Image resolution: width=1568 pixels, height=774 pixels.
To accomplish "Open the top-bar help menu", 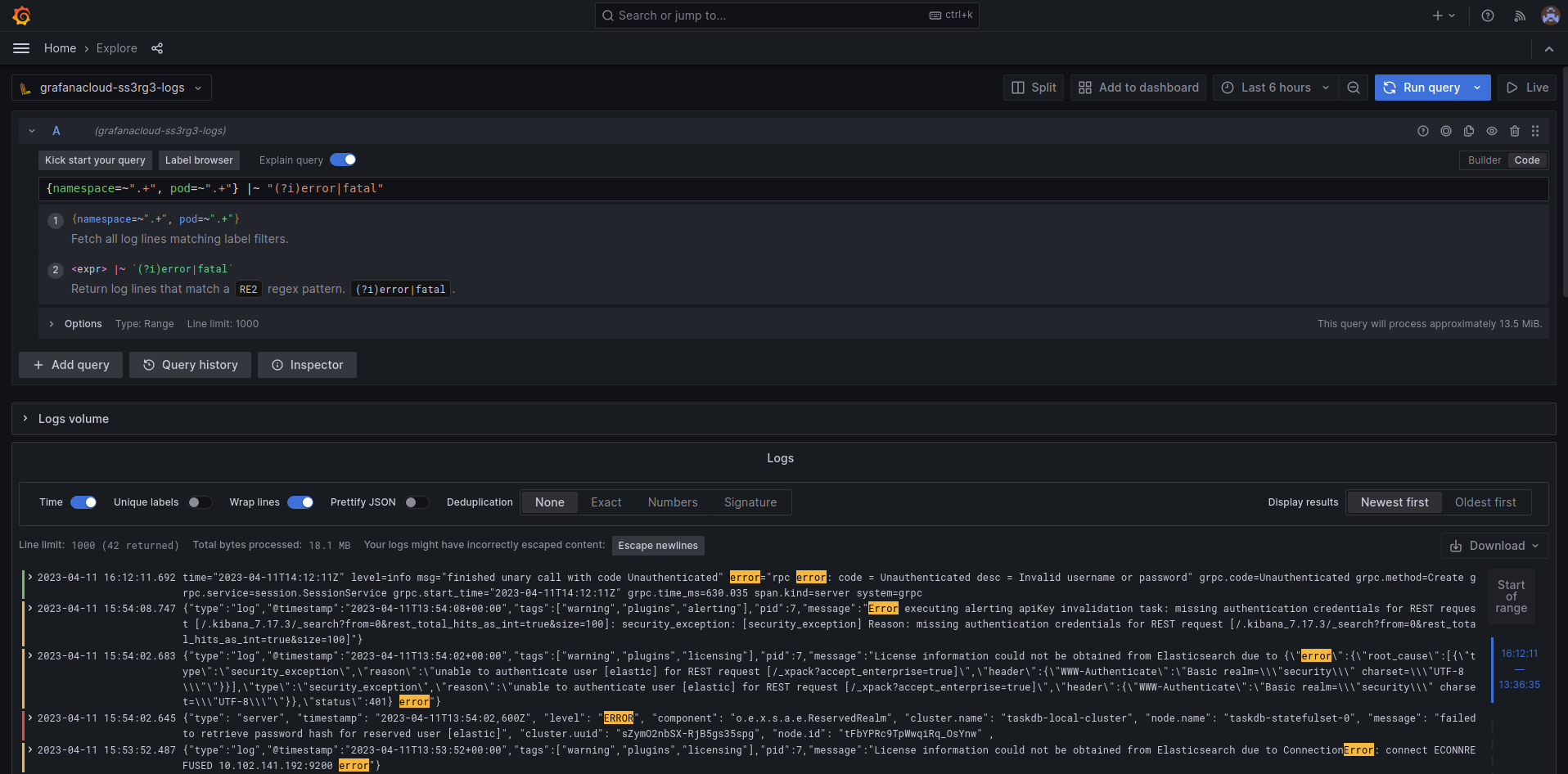I will 1488,16.
